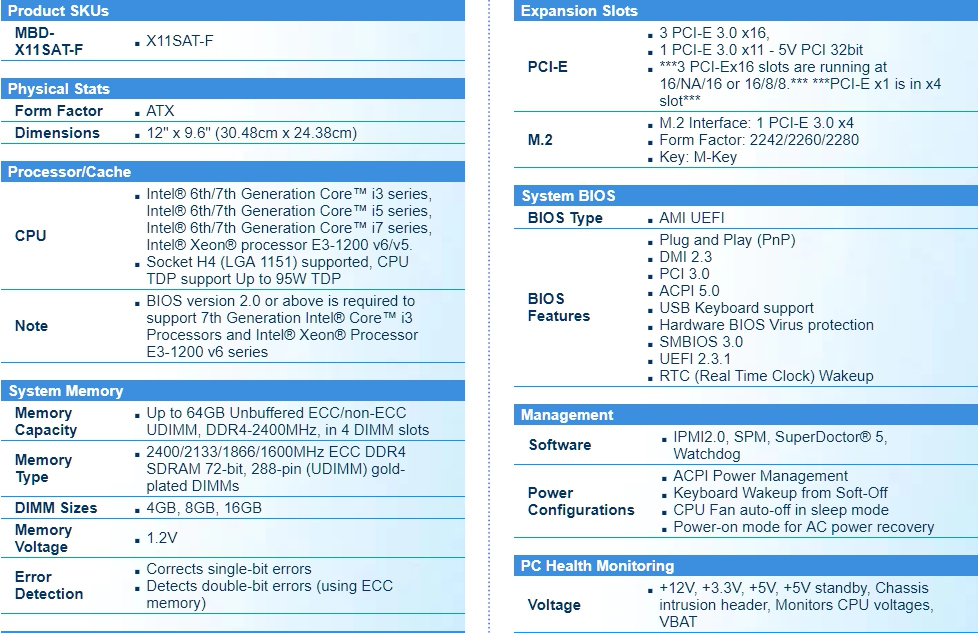Click the DIMM Sizes row label
The image size is (978, 633).
pyautogui.click(x=56, y=508)
